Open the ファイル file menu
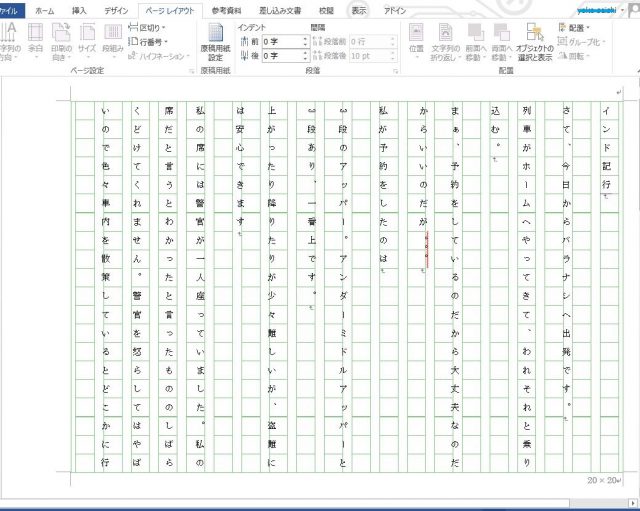 pos(11,10)
